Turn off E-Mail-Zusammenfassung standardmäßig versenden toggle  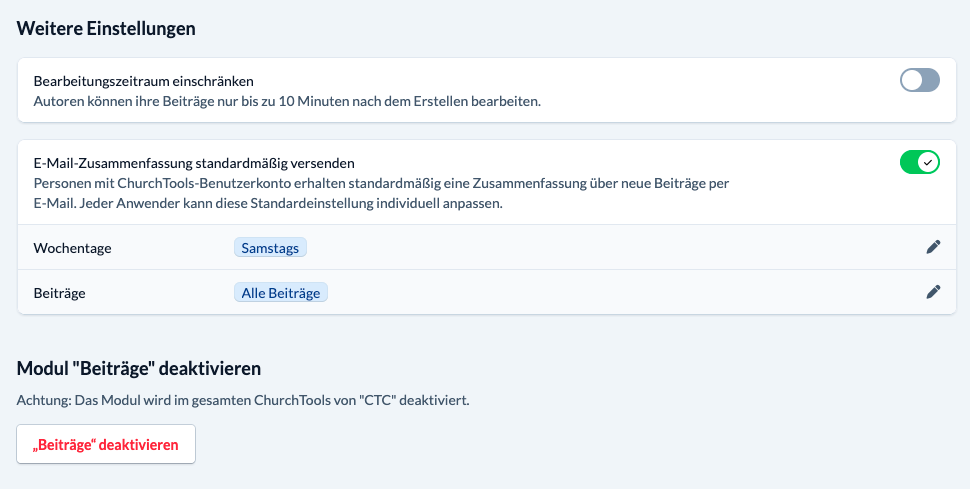pos(920,162)
